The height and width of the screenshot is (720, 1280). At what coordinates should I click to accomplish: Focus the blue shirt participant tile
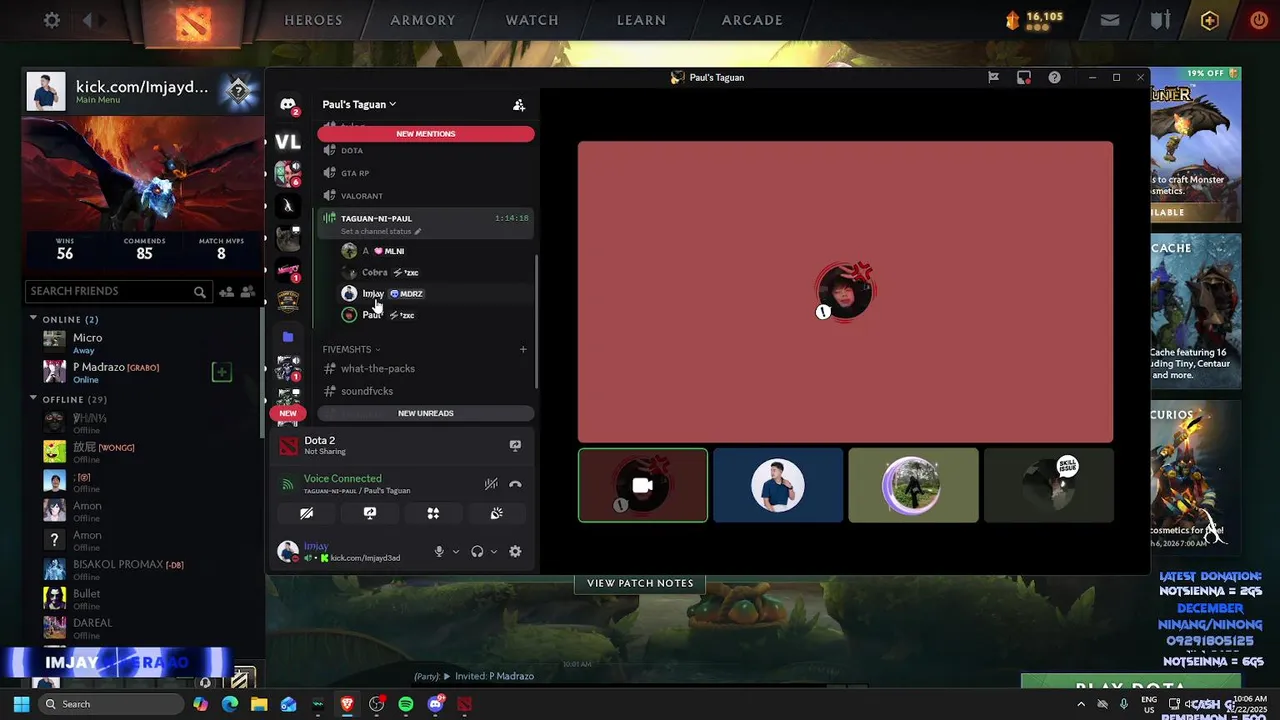tap(778, 485)
